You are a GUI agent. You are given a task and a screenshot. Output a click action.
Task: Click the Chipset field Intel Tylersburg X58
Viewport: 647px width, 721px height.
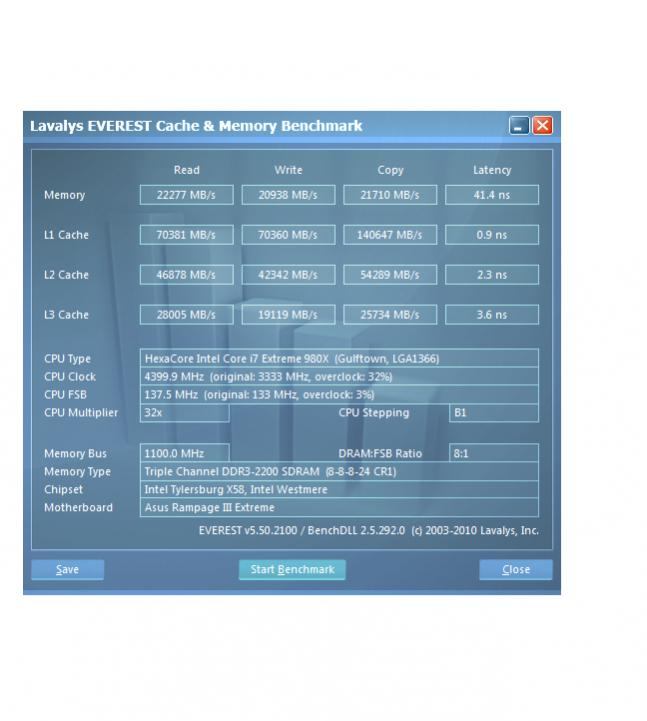coord(339,489)
